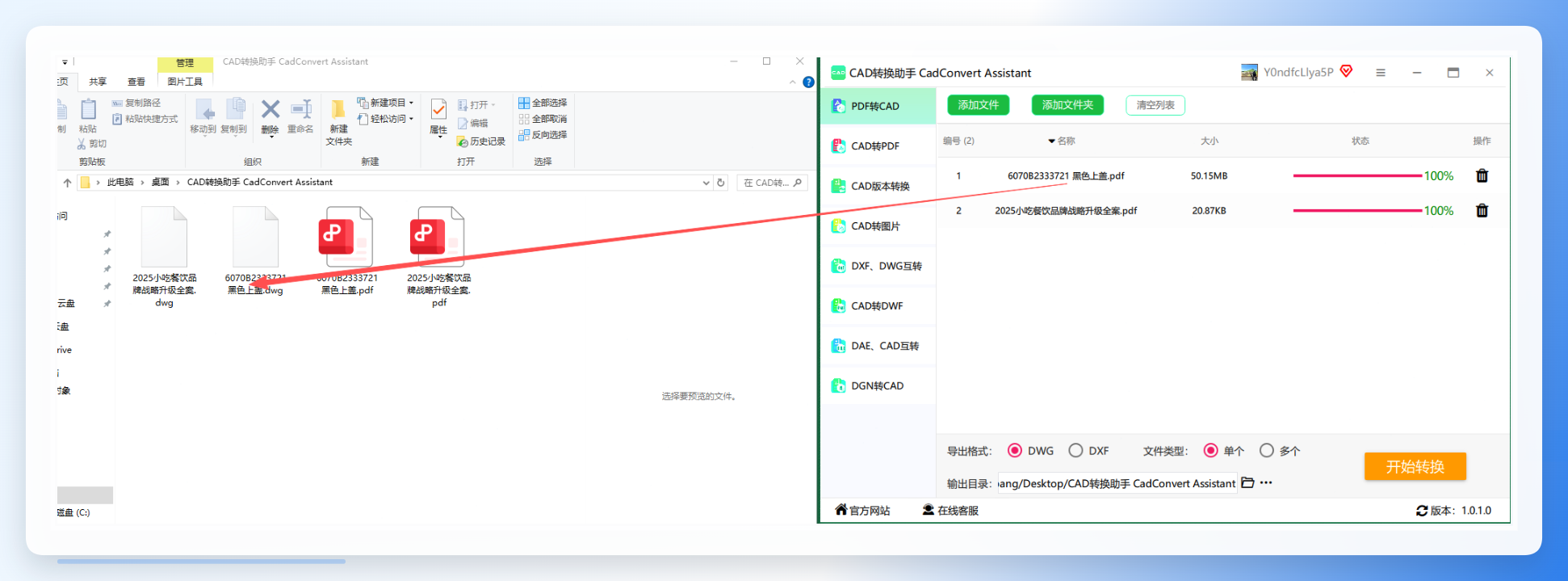
Task: Click 全部取消 in ribbon
Action: point(543,119)
